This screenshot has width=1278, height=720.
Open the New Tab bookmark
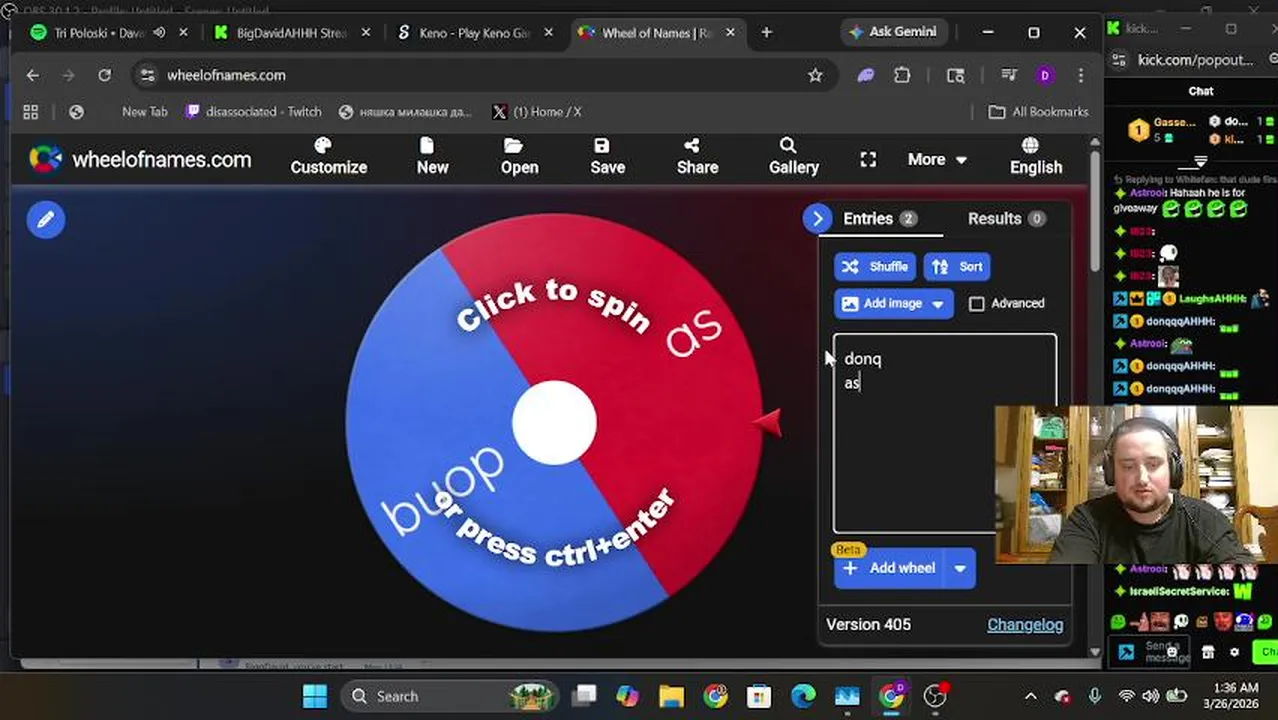click(x=144, y=112)
